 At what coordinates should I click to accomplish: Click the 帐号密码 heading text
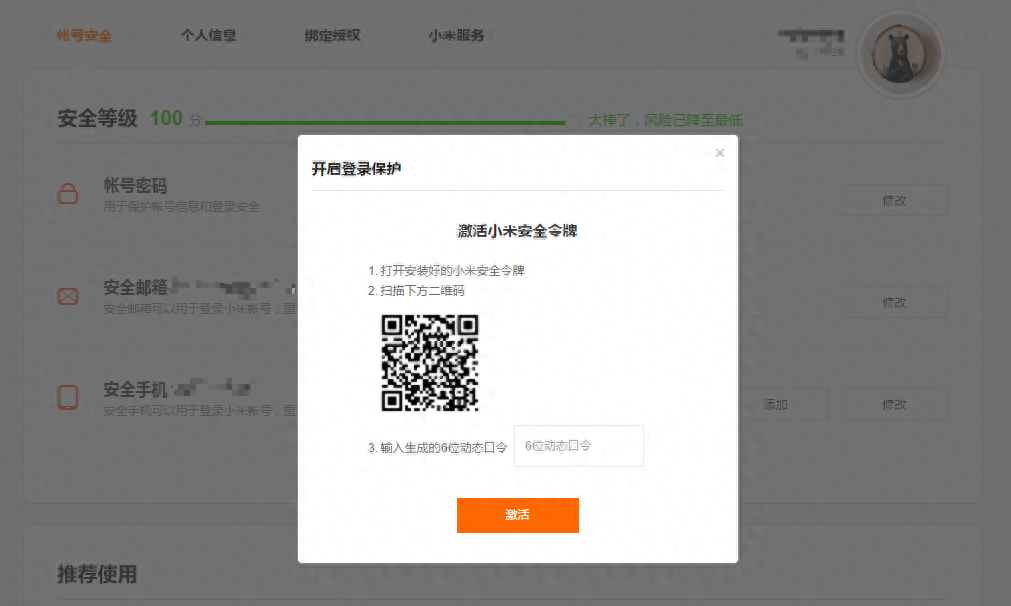pos(135,186)
